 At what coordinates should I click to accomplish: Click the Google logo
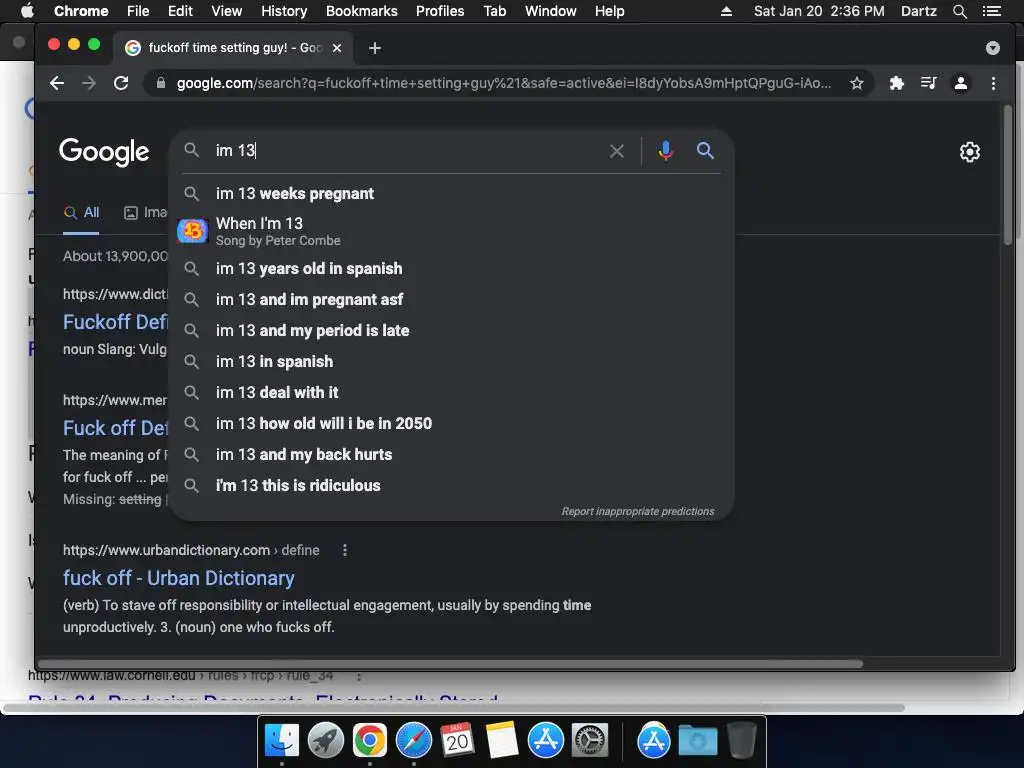104,152
